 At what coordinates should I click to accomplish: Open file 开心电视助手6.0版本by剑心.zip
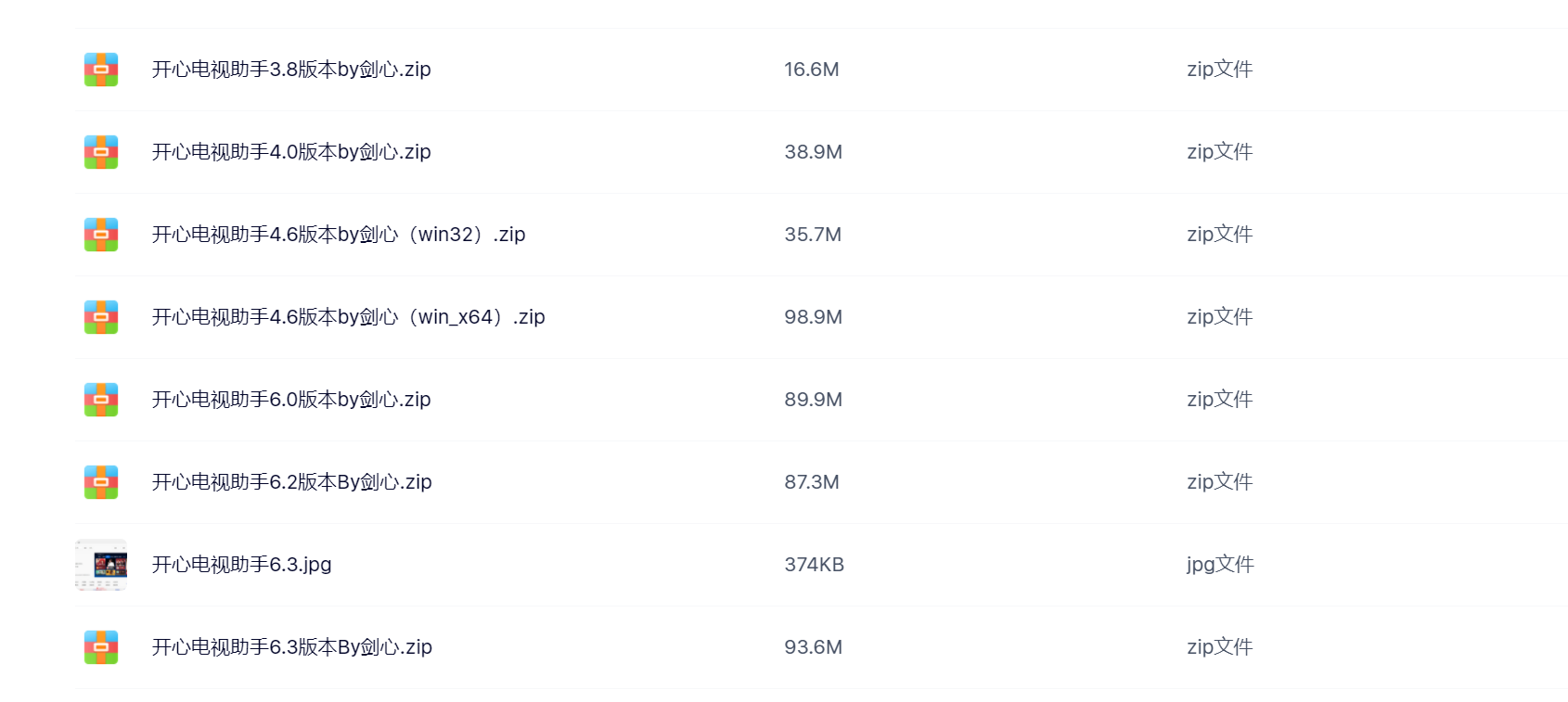pos(291,400)
